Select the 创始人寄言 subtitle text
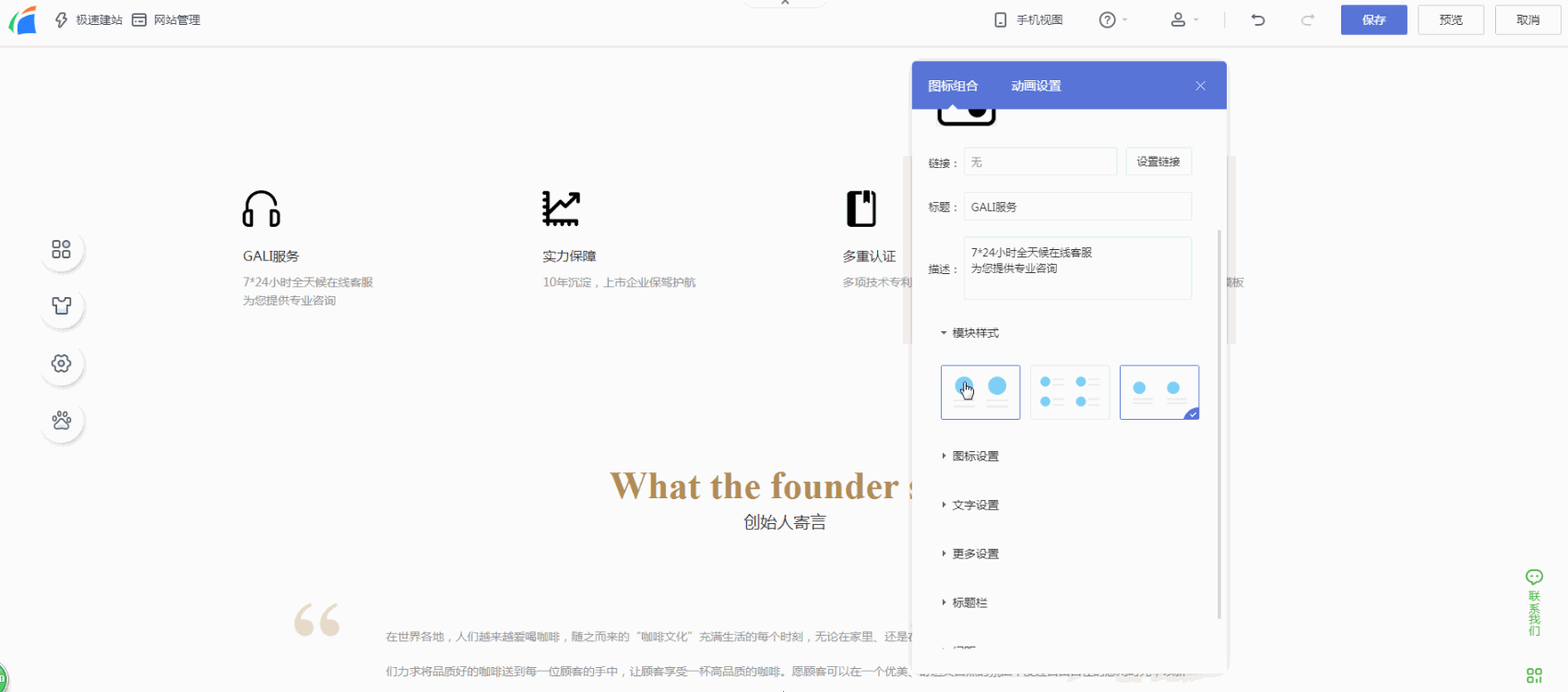 click(x=785, y=522)
